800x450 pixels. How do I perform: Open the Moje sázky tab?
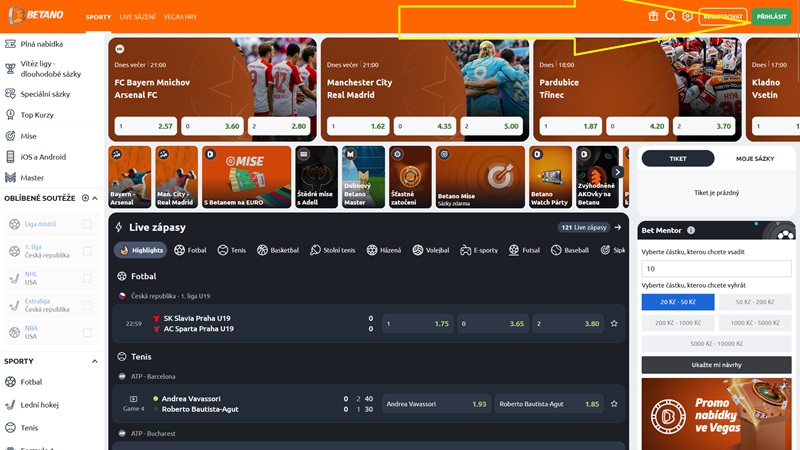tap(755, 159)
